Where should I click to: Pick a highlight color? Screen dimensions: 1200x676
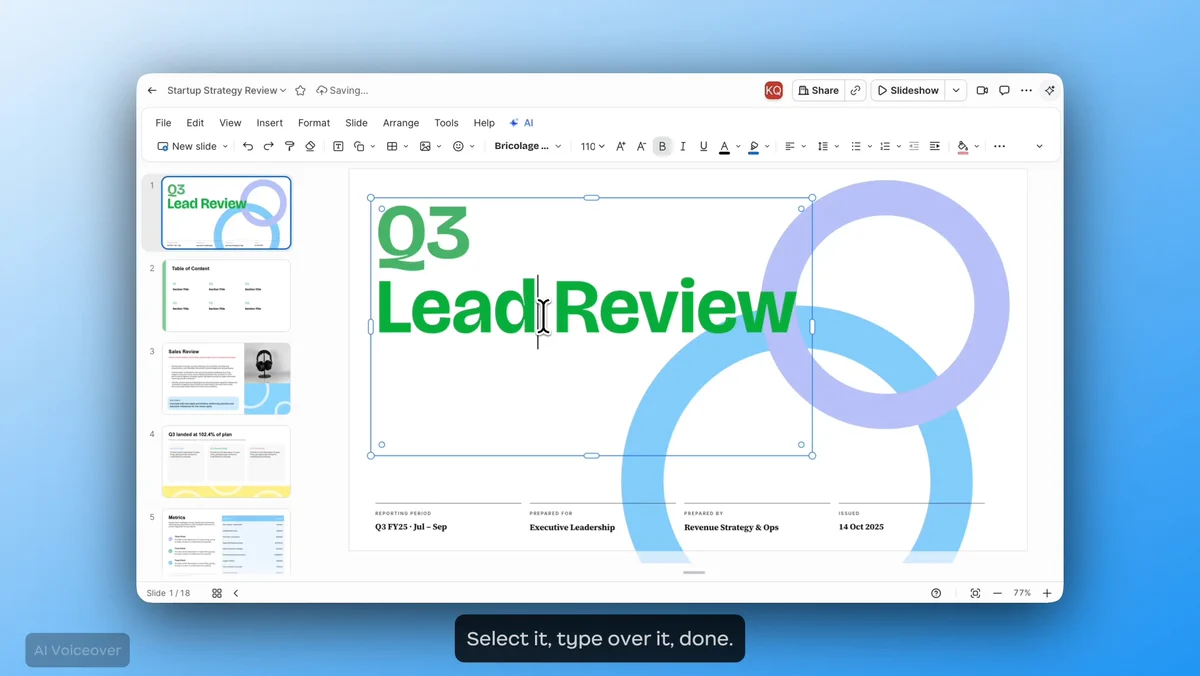(x=754, y=146)
